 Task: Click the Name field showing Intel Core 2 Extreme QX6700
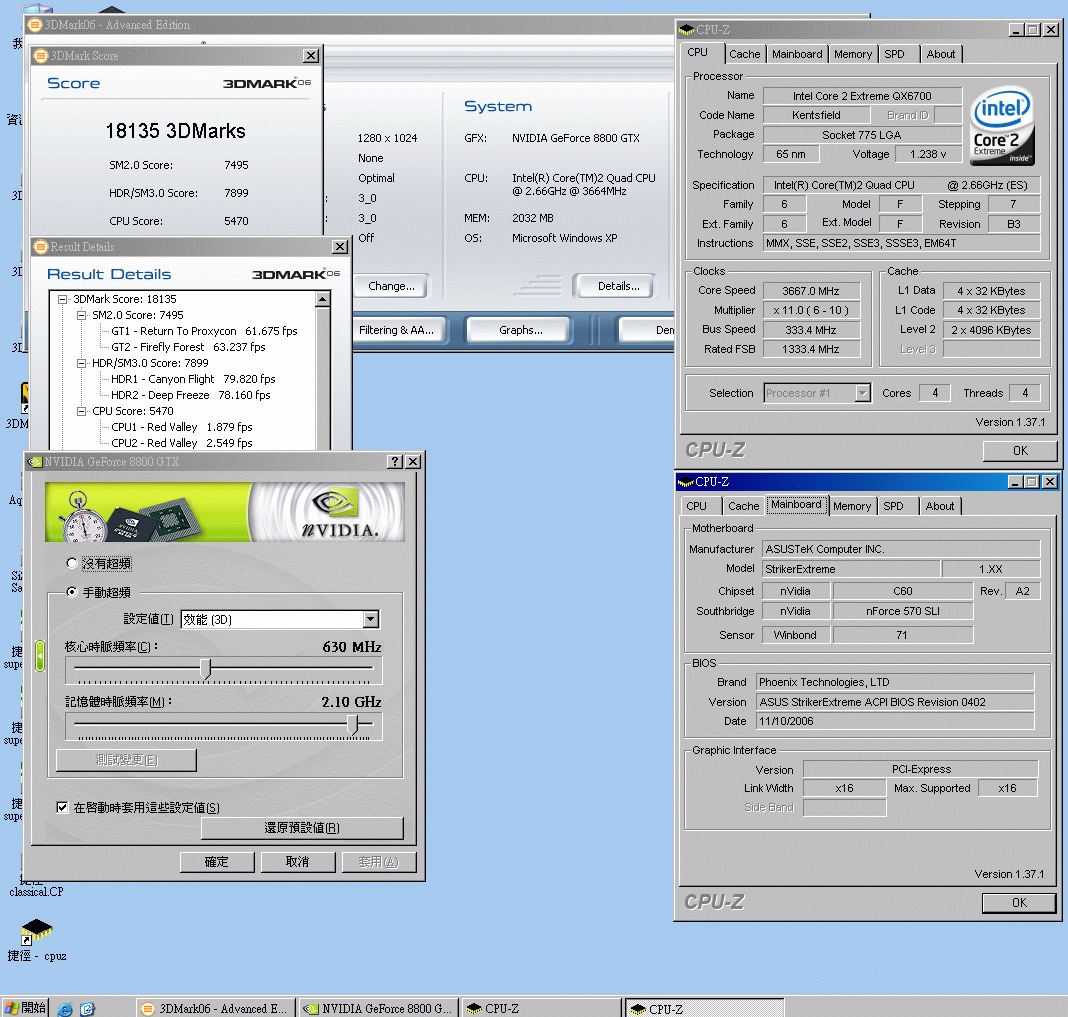coord(862,96)
